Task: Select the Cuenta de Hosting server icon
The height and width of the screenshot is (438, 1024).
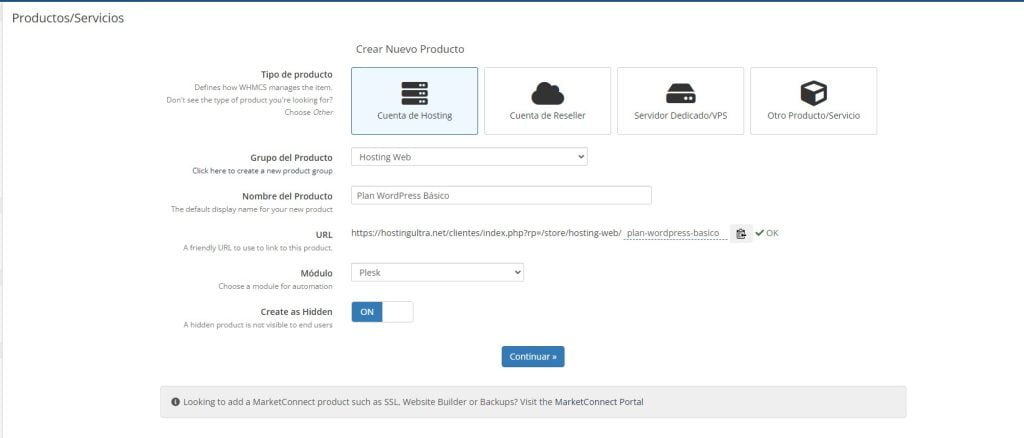Action: point(414,93)
